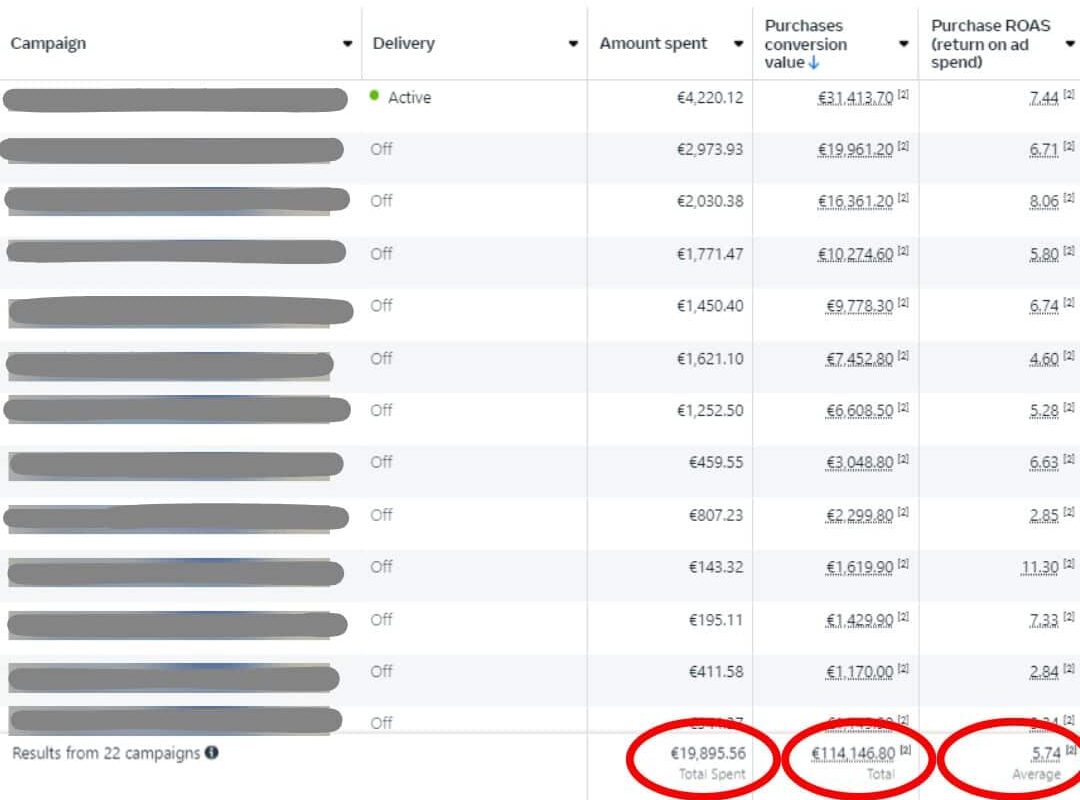Image resolution: width=1080 pixels, height=800 pixels.
Task: Expand the Purchase ROAS column menu arrow
Action: (x=1069, y=44)
